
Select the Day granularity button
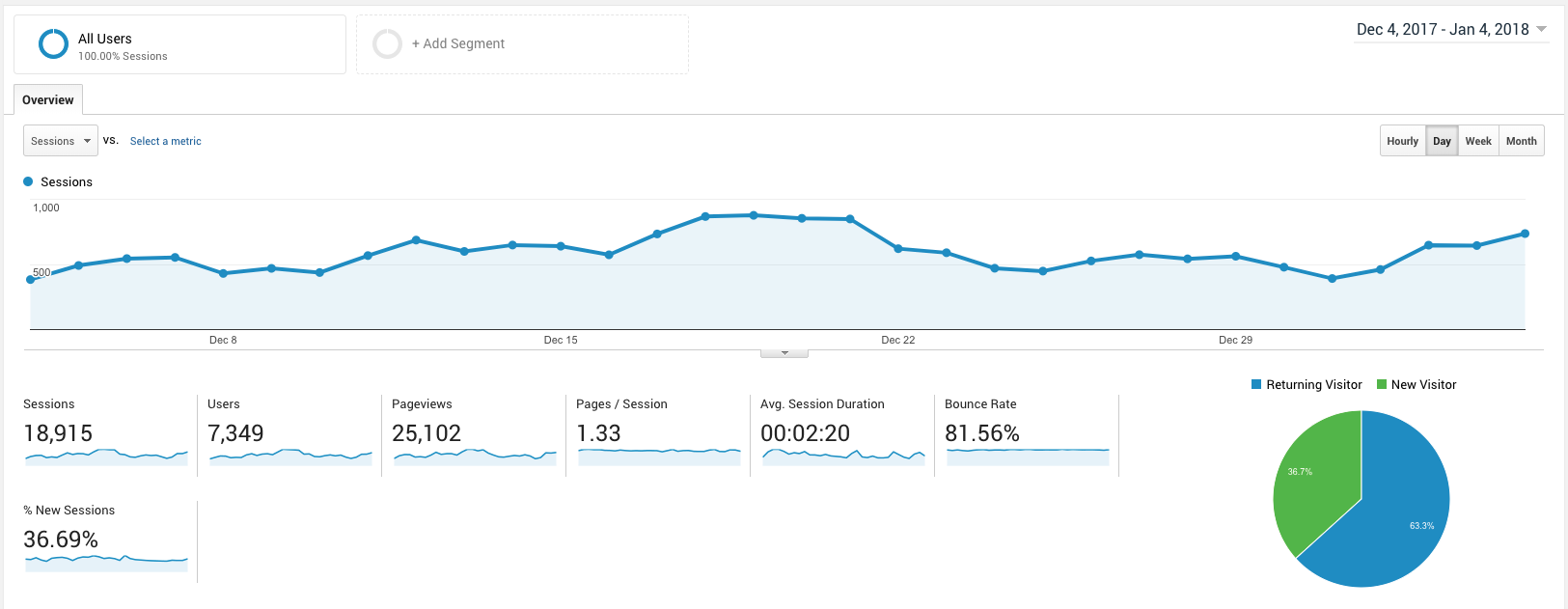(1442, 141)
